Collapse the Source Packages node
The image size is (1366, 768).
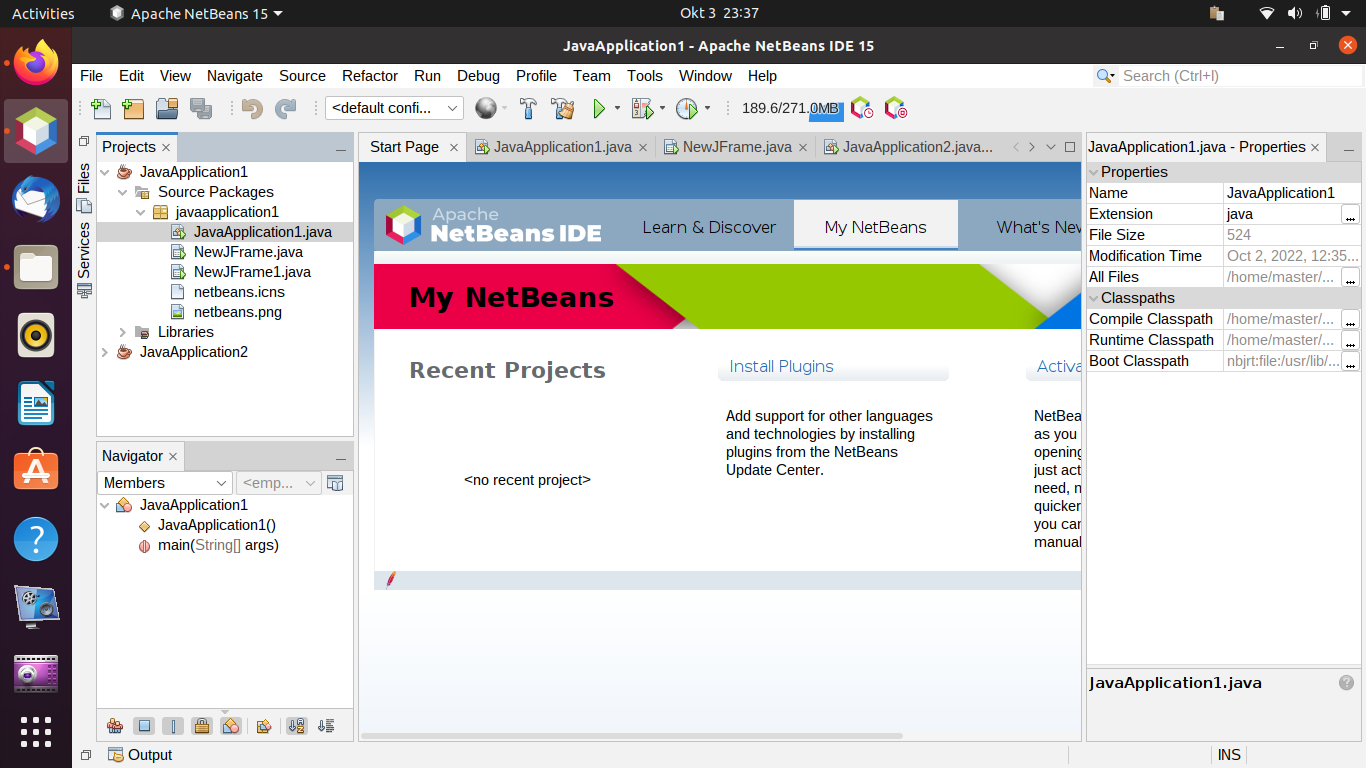pyautogui.click(x=123, y=192)
